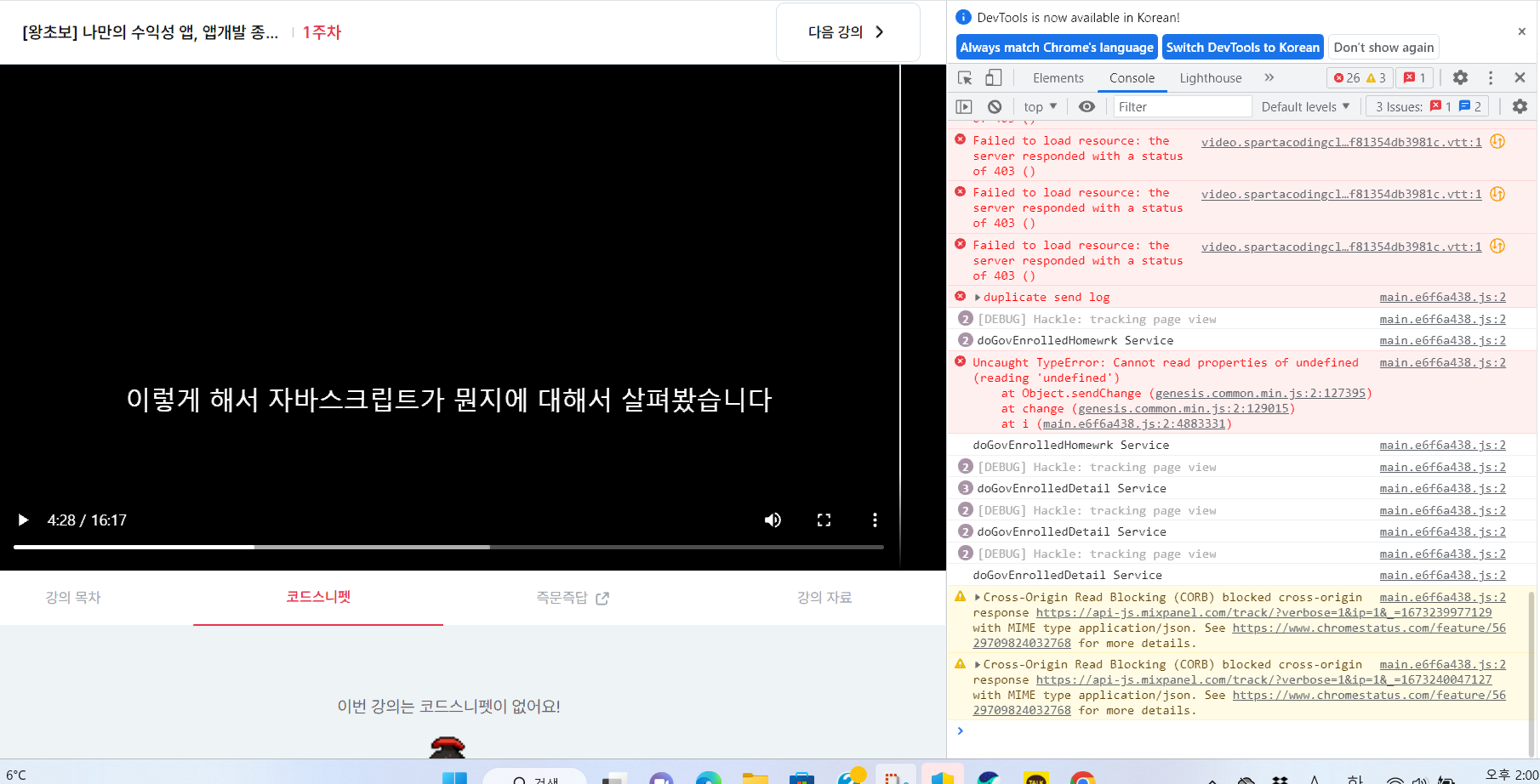1540x784 pixels.
Task: Open source link on duplicate send log row
Action: coord(1442,298)
